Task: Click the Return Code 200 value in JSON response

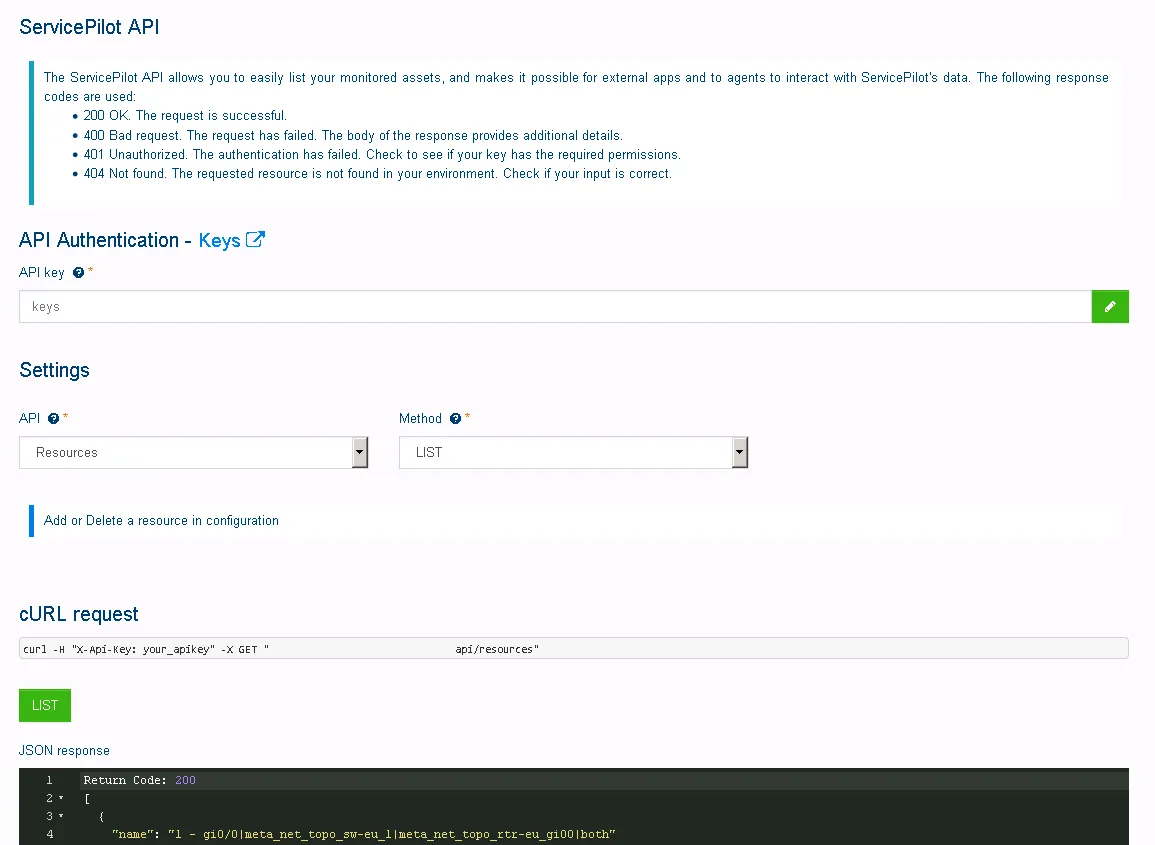Action: 185,779
